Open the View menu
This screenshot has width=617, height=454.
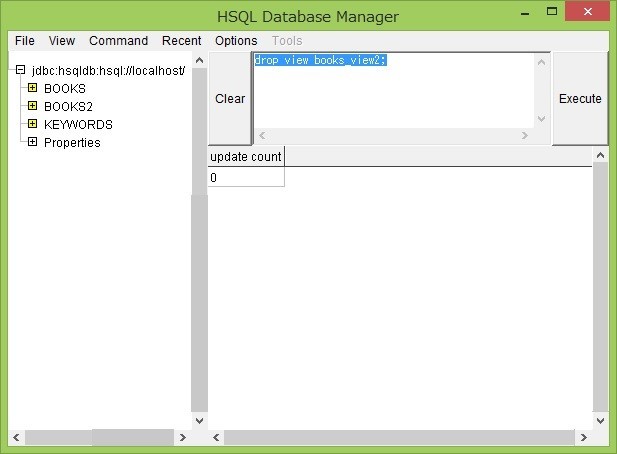point(62,41)
